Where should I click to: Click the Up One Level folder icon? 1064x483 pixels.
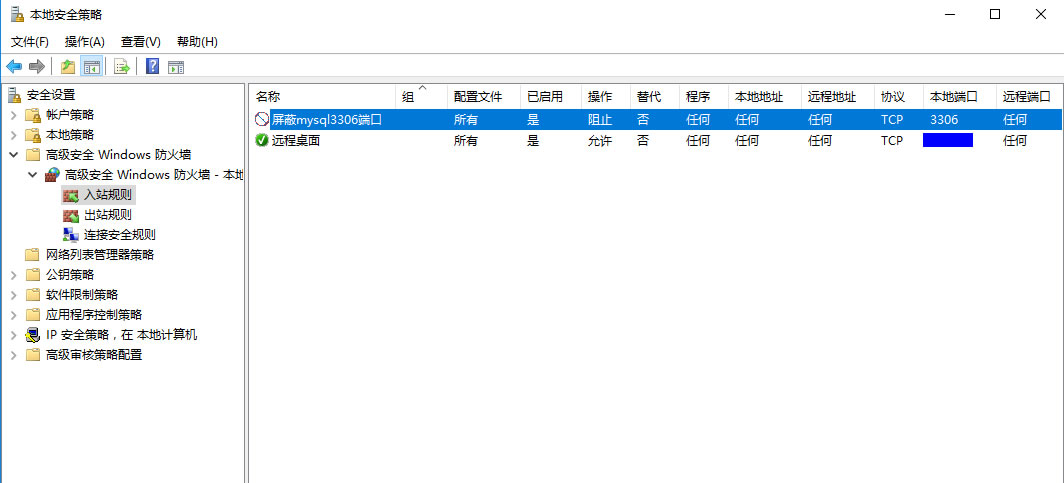67,67
